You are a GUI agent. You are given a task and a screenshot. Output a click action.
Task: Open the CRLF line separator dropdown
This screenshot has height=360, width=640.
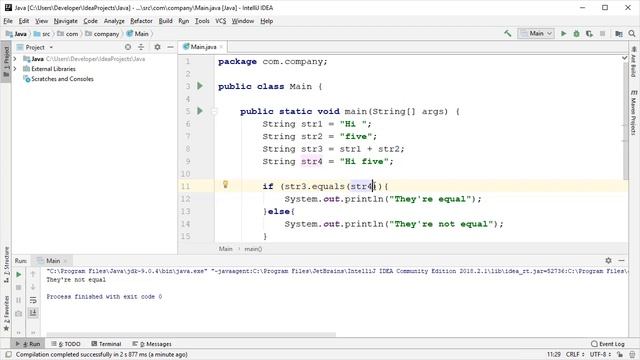tap(575, 355)
